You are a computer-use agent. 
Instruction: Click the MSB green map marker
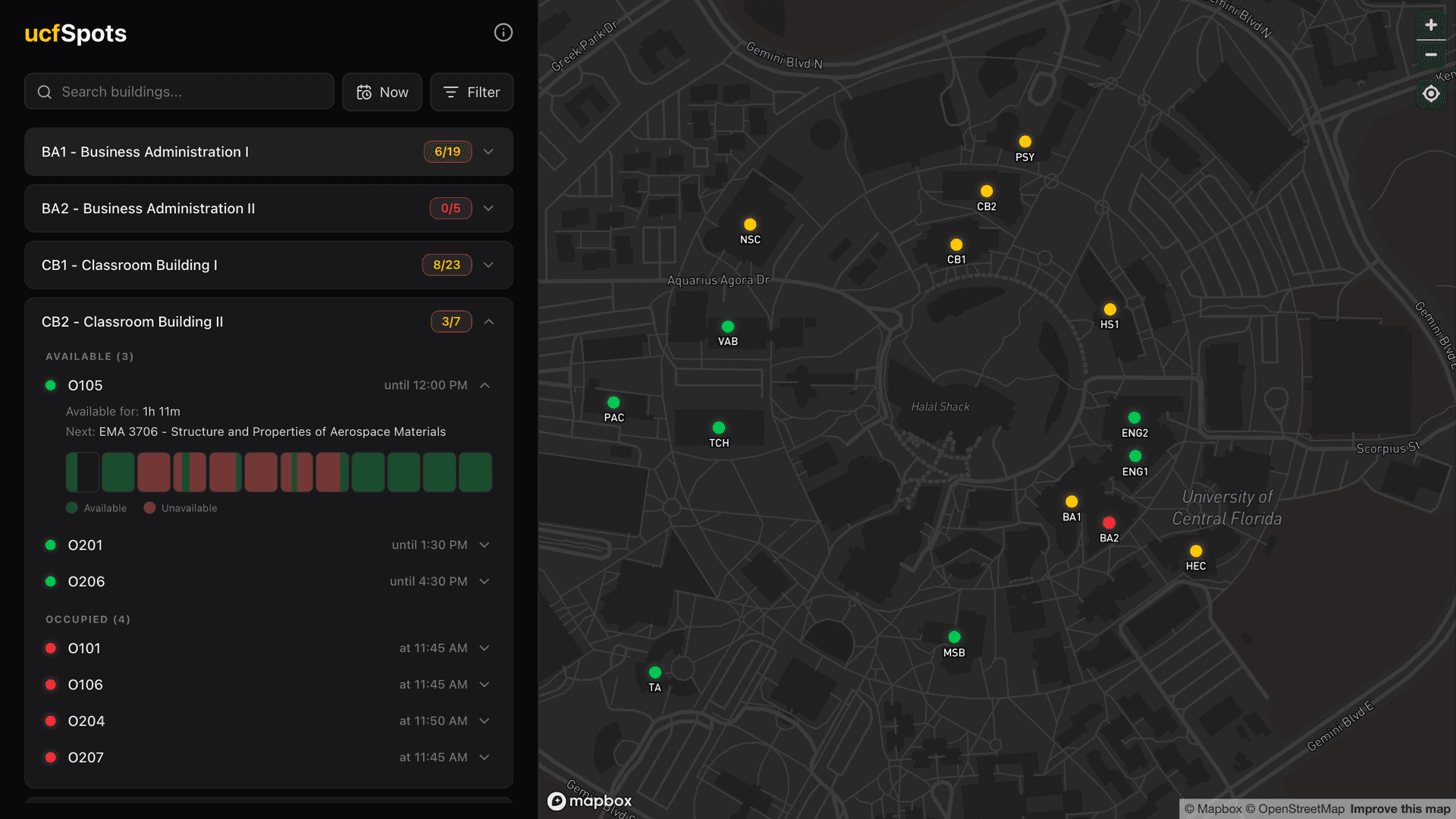pos(954,637)
